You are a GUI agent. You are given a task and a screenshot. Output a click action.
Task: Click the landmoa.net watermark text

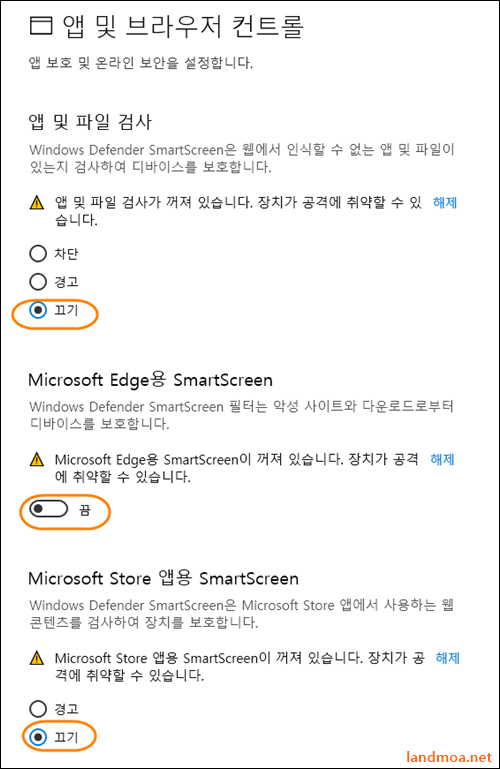449,757
